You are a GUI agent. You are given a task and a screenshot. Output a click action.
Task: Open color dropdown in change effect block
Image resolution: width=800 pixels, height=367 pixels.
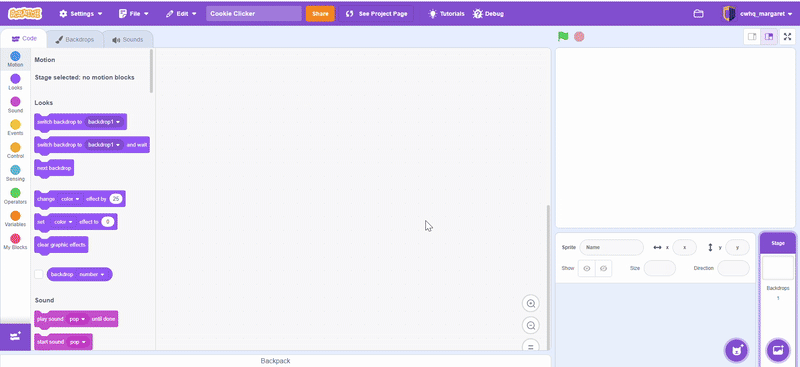70,199
